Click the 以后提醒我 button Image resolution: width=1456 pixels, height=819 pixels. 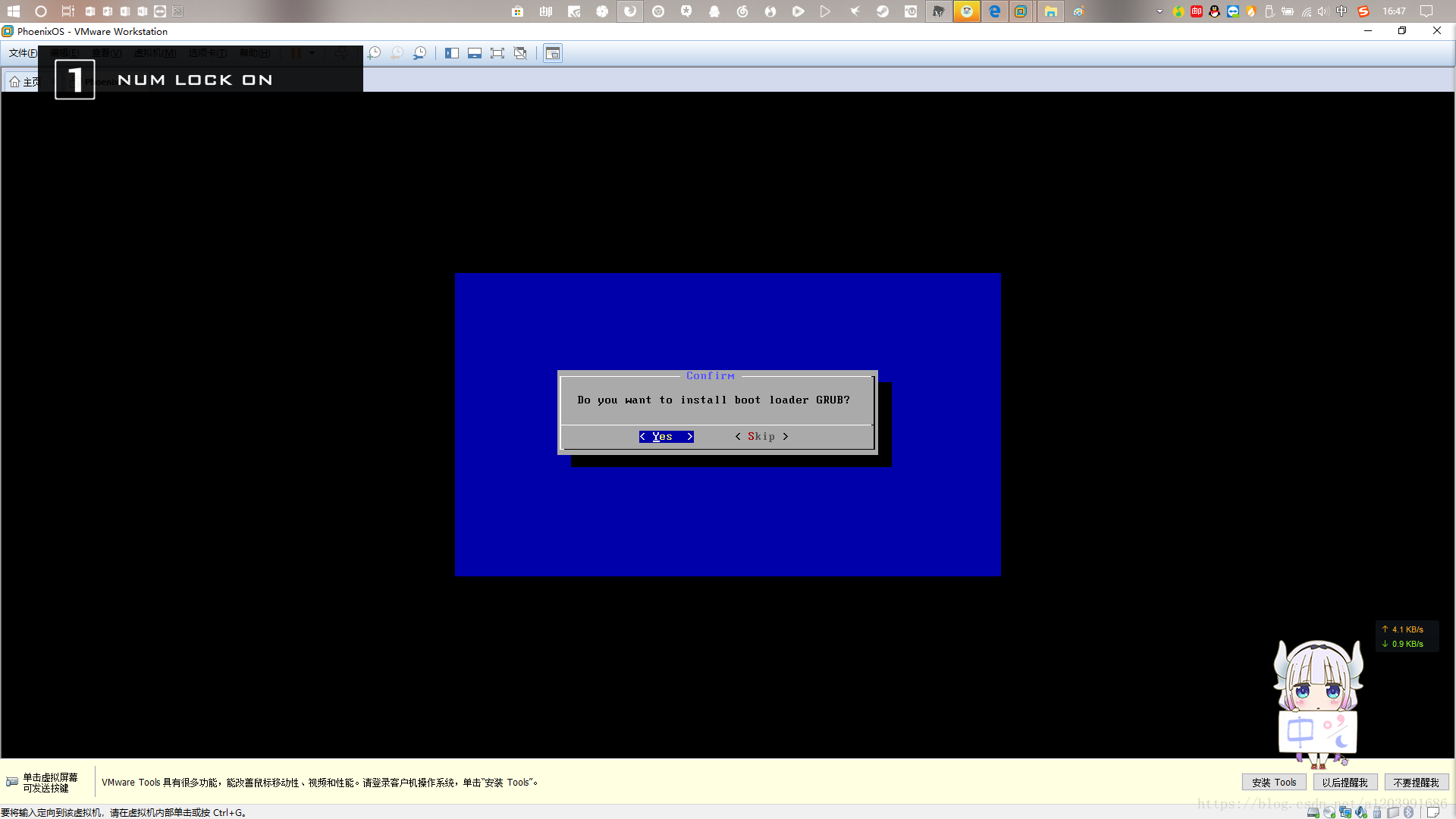point(1345,783)
